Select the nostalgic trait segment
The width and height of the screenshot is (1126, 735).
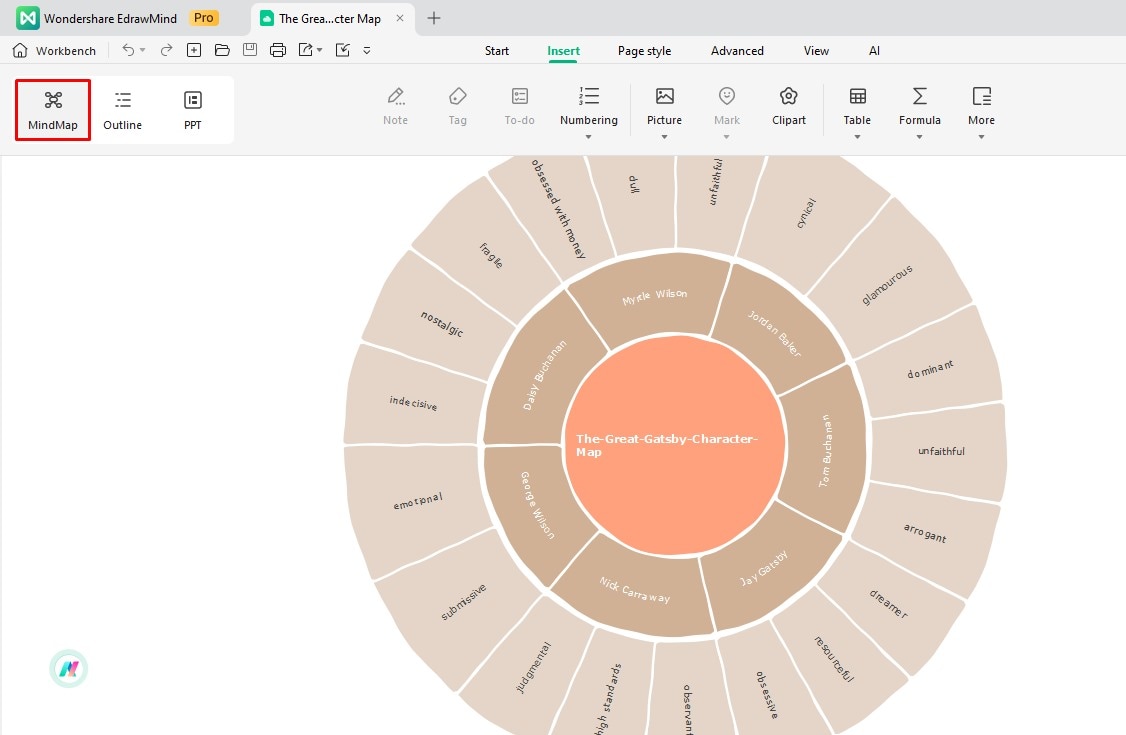click(442, 323)
